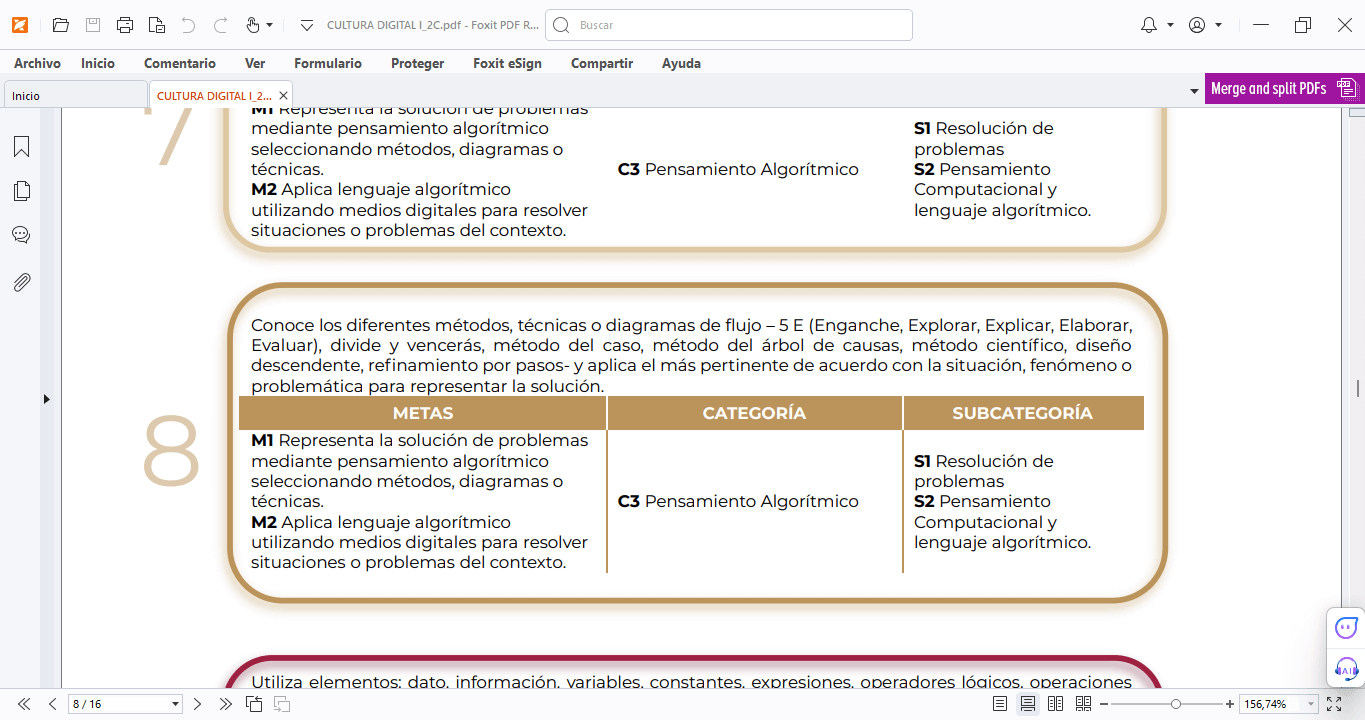Expand the navigation pane arrow
The width and height of the screenshot is (1365, 720).
click(x=46, y=399)
